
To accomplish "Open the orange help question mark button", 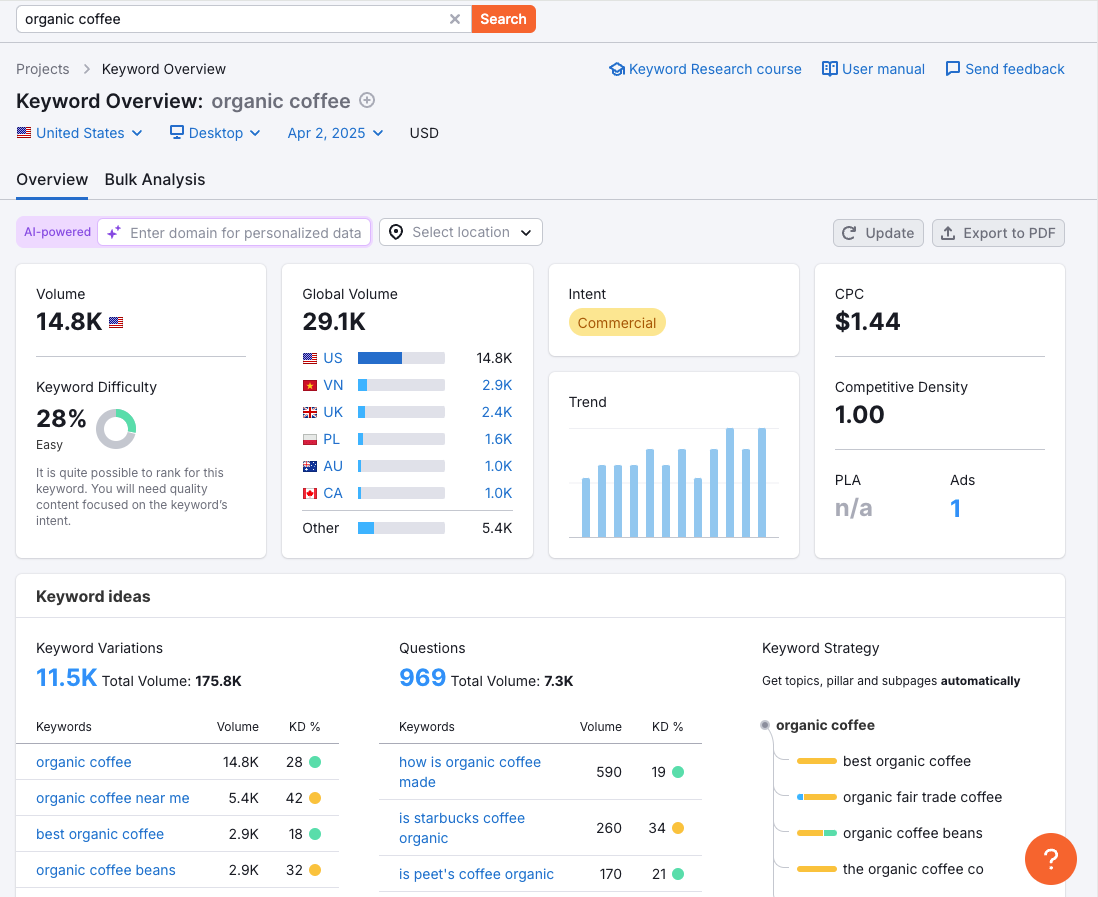I will 1050,858.
